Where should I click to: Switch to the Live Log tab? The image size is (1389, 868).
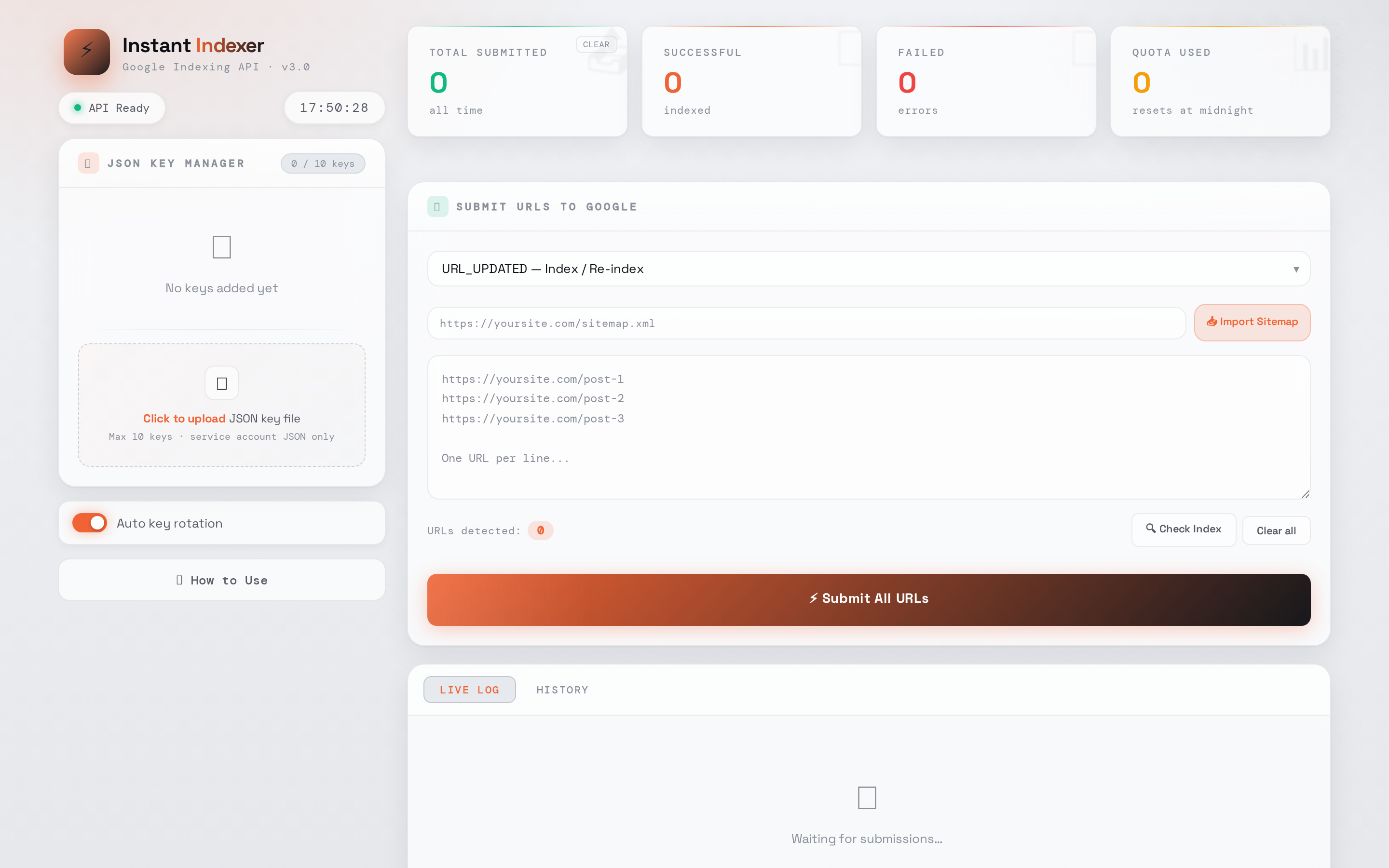coord(469,690)
